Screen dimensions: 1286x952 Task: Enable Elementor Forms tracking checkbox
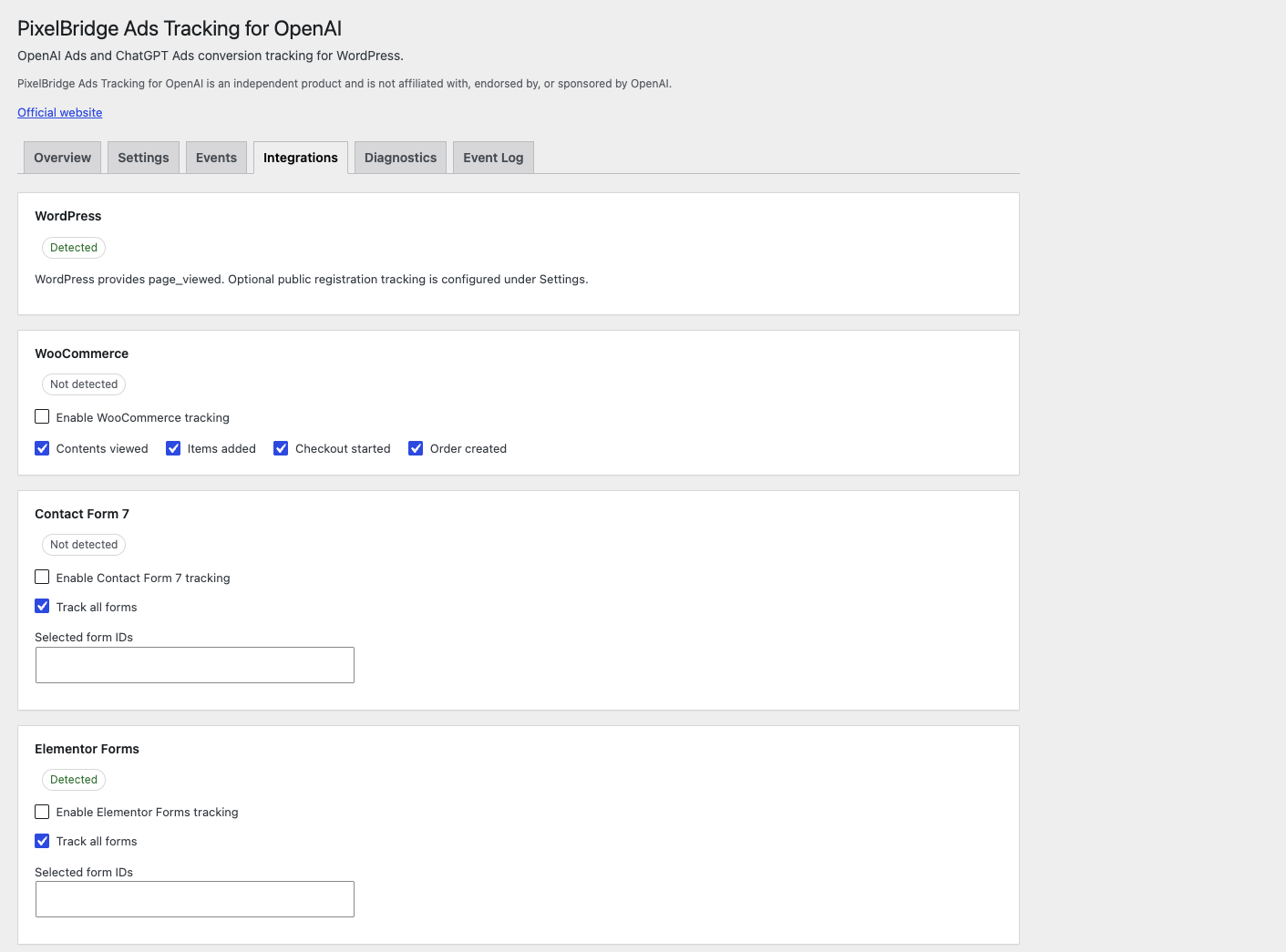point(42,811)
